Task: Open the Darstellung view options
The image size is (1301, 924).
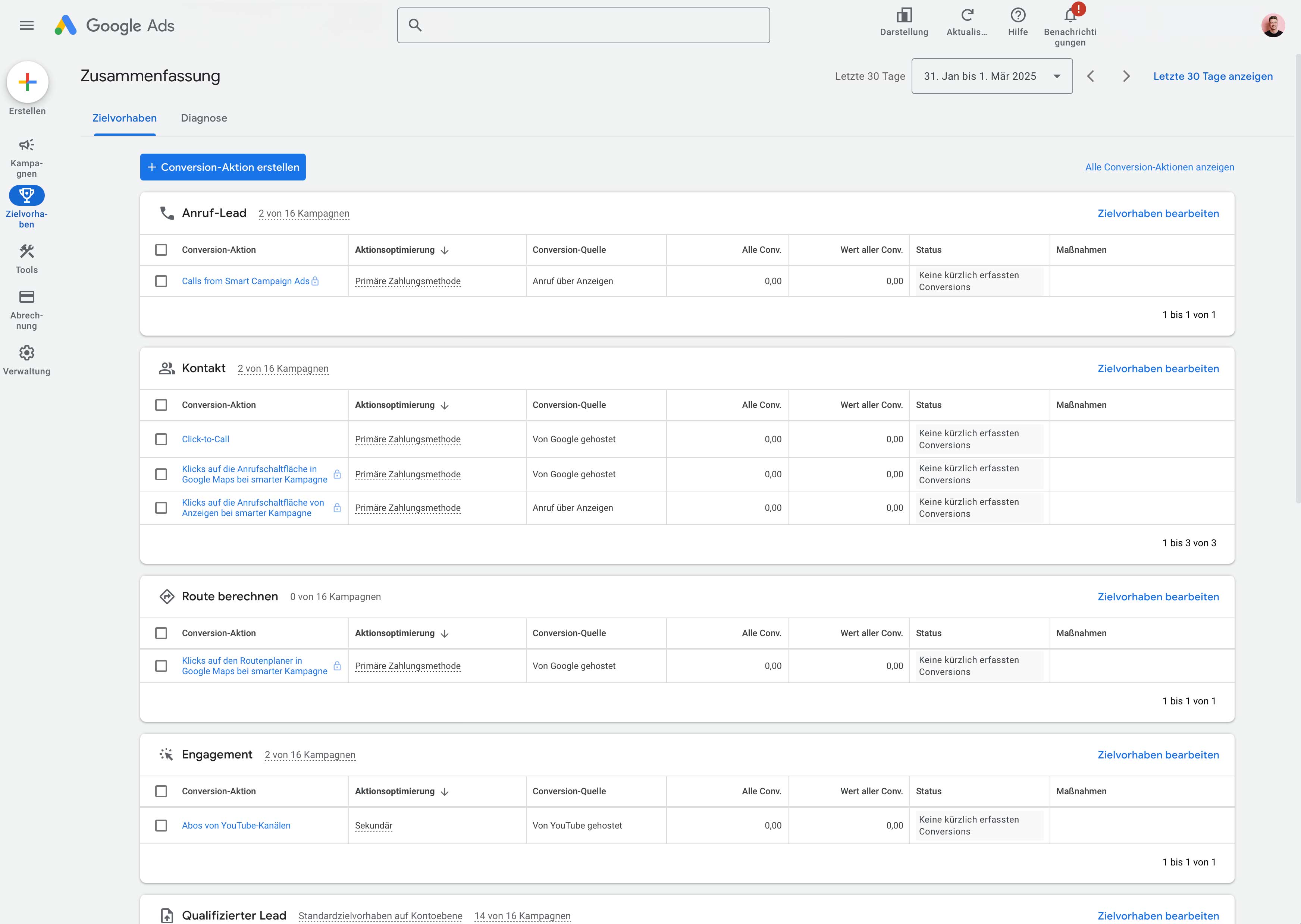Action: (x=904, y=15)
